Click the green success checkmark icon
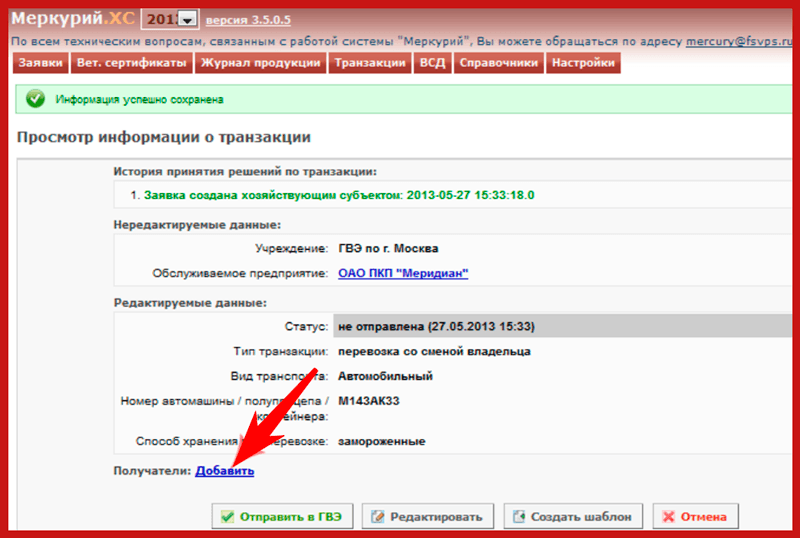This screenshot has width=800, height=538. tap(35, 99)
